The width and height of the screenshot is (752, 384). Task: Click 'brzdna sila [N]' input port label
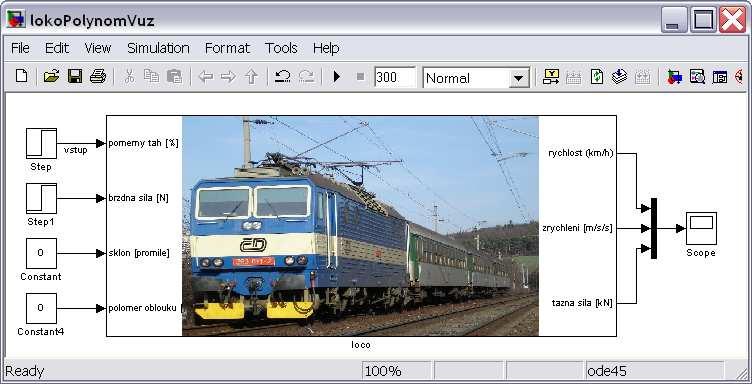click(138, 198)
